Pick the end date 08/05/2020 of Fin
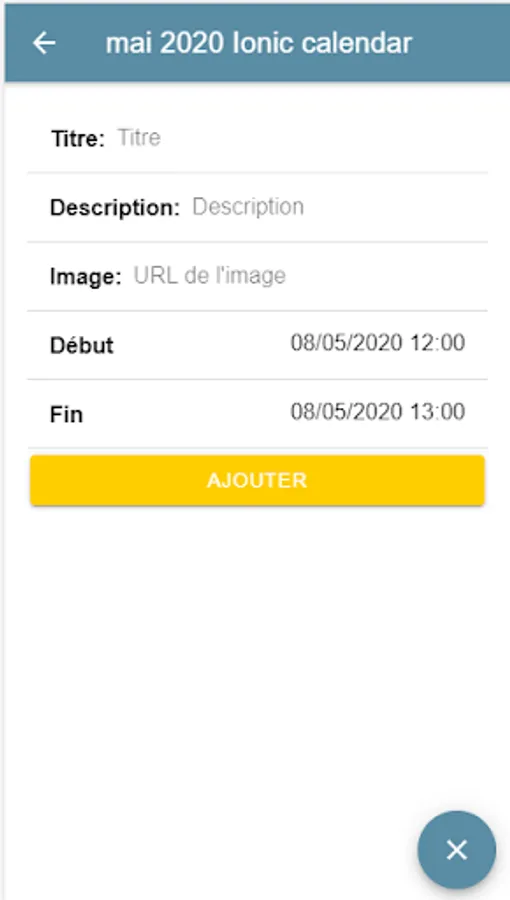510x900 pixels. point(347,412)
